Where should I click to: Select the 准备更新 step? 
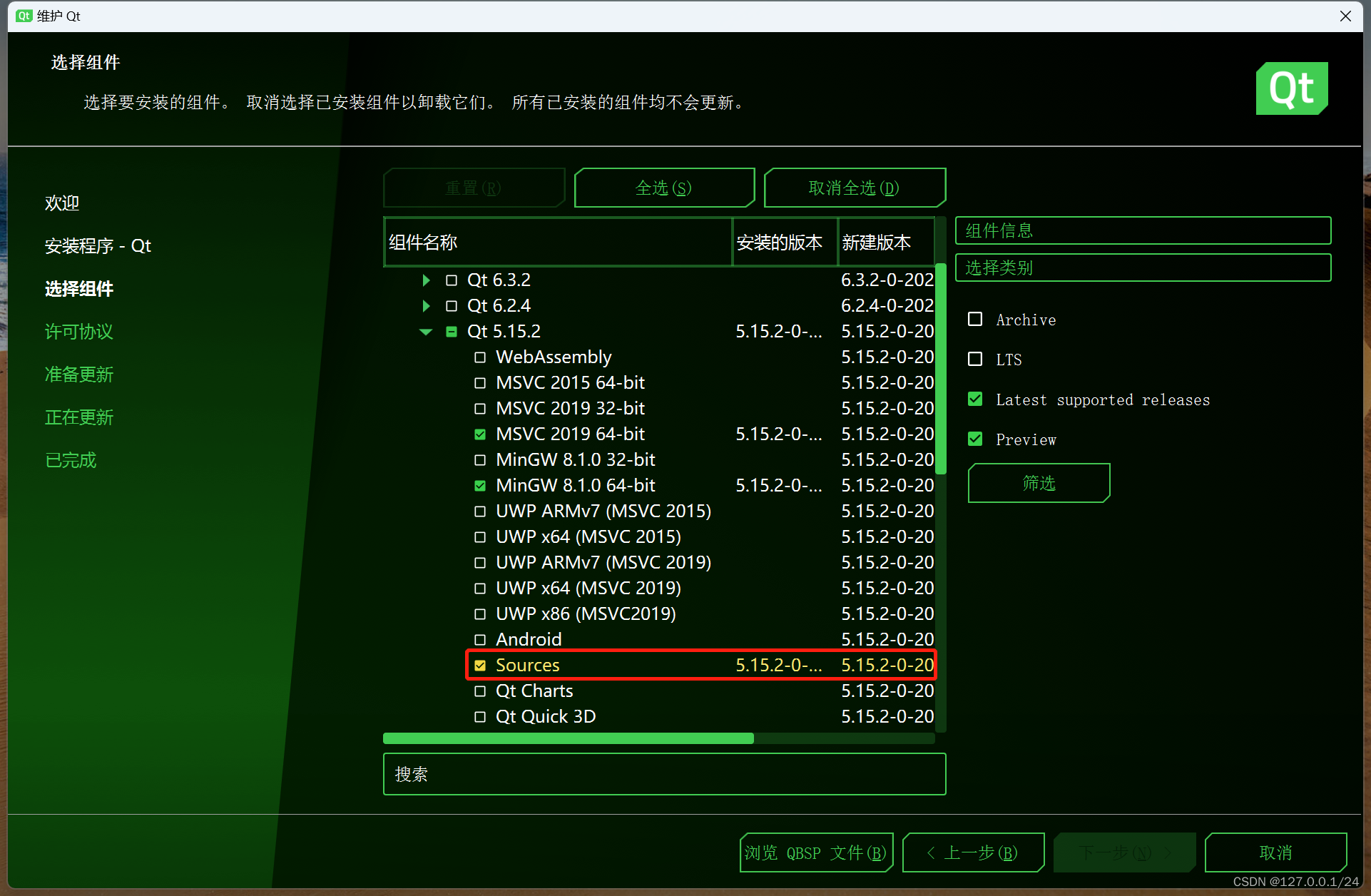pos(79,375)
